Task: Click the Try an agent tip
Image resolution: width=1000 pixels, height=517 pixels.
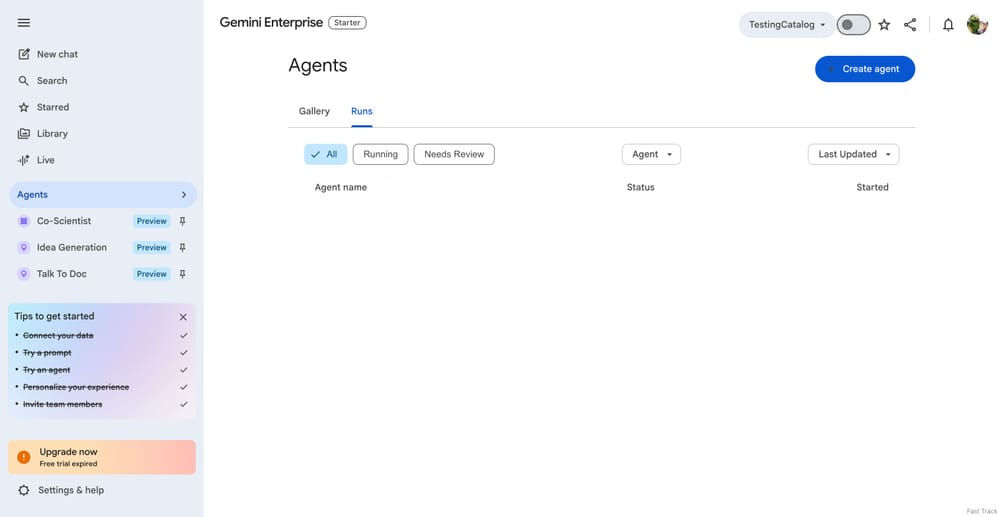Action: click(47, 370)
